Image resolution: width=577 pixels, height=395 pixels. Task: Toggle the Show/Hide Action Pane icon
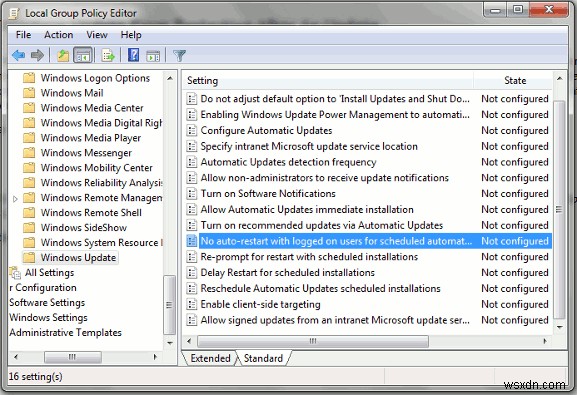point(153,56)
